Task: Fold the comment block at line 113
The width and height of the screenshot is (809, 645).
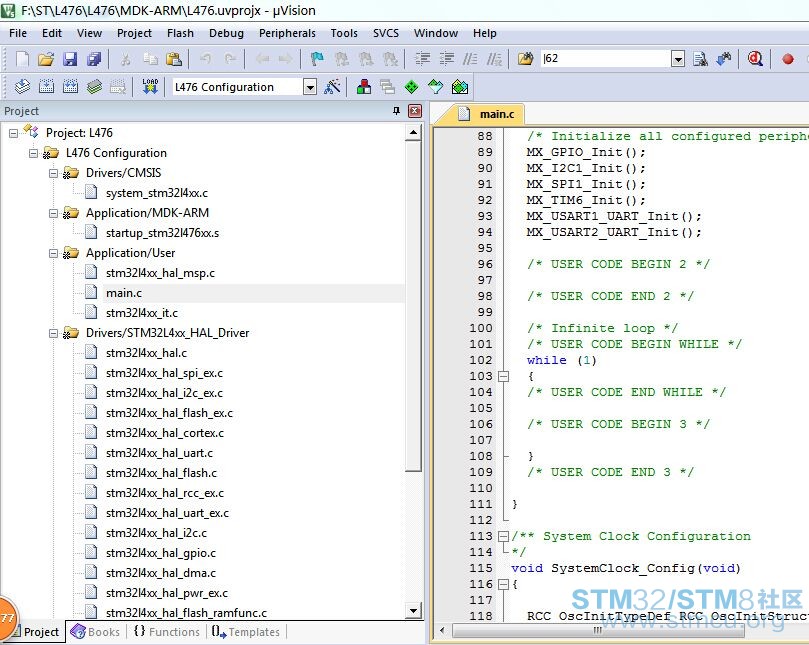Action: (x=504, y=537)
